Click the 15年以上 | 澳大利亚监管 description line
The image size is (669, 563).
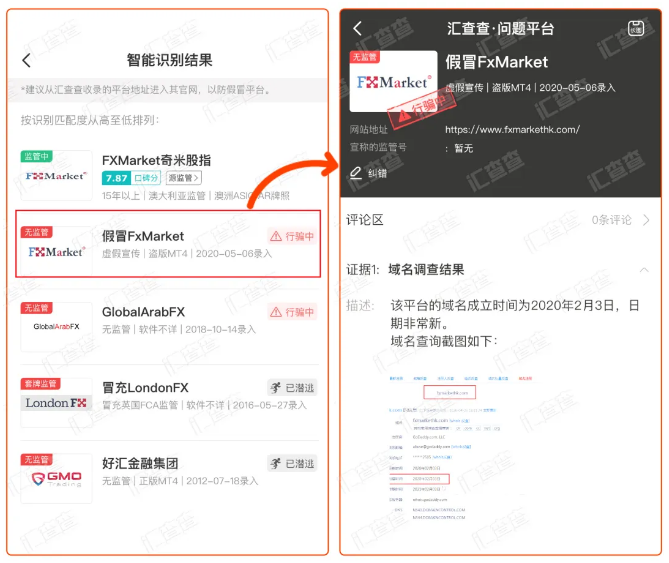click(196, 196)
